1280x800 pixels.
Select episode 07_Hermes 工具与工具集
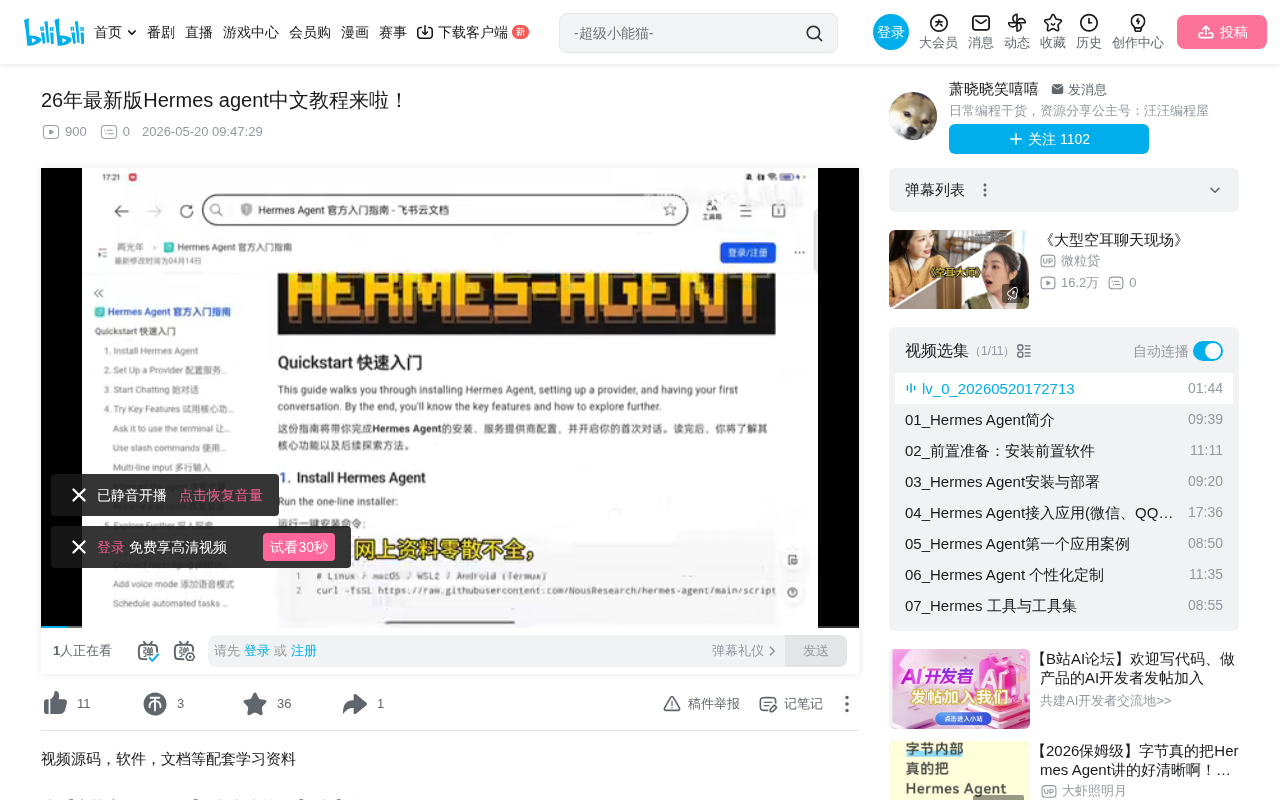(x=1064, y=606)
